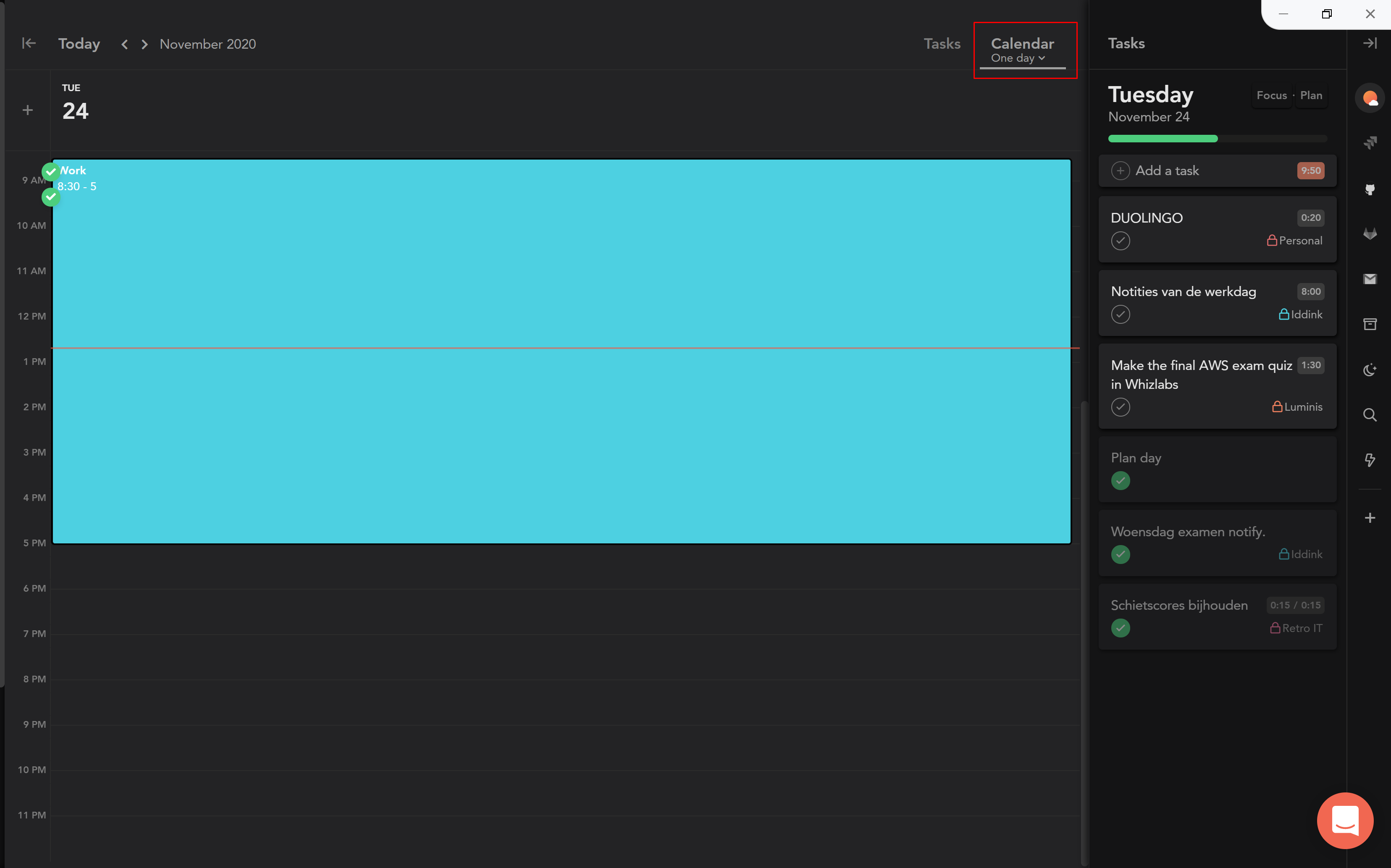1391x868 pixels.
Task: Select the Calendar tab
Action: (x=1022, y=44)
